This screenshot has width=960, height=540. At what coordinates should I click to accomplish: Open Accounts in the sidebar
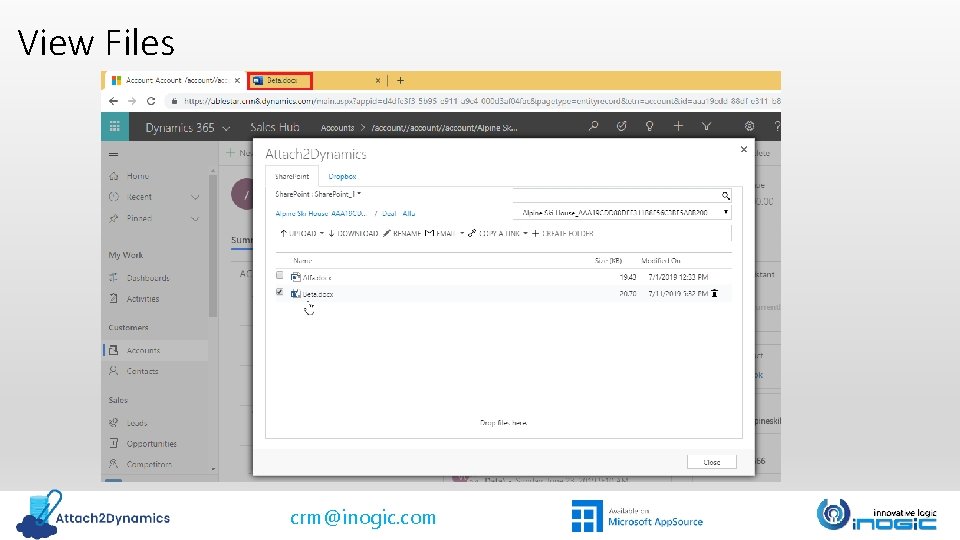(x=143, y=350)
